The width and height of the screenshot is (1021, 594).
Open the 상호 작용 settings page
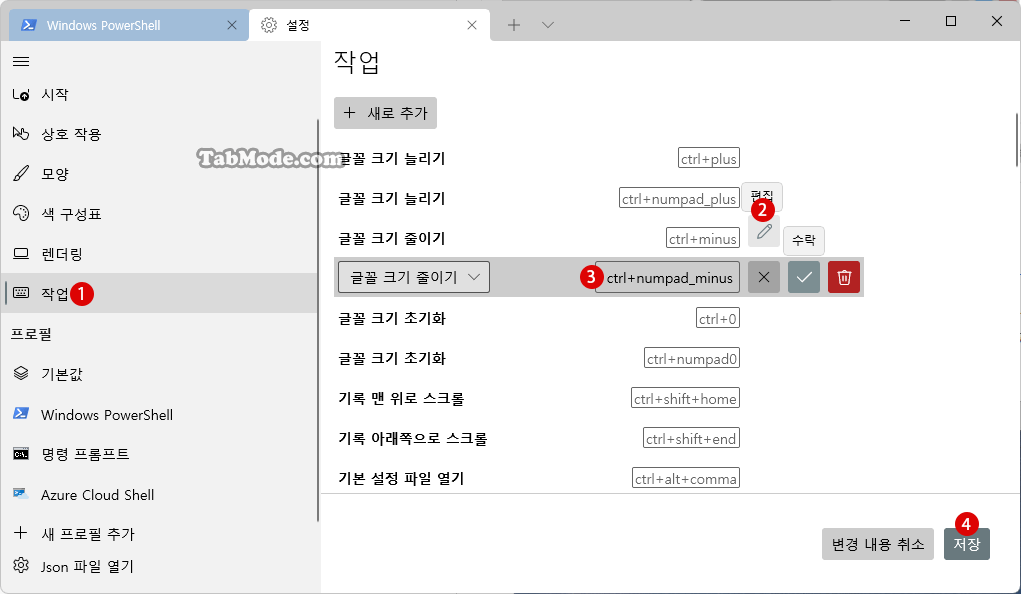(x=160, y=134)
